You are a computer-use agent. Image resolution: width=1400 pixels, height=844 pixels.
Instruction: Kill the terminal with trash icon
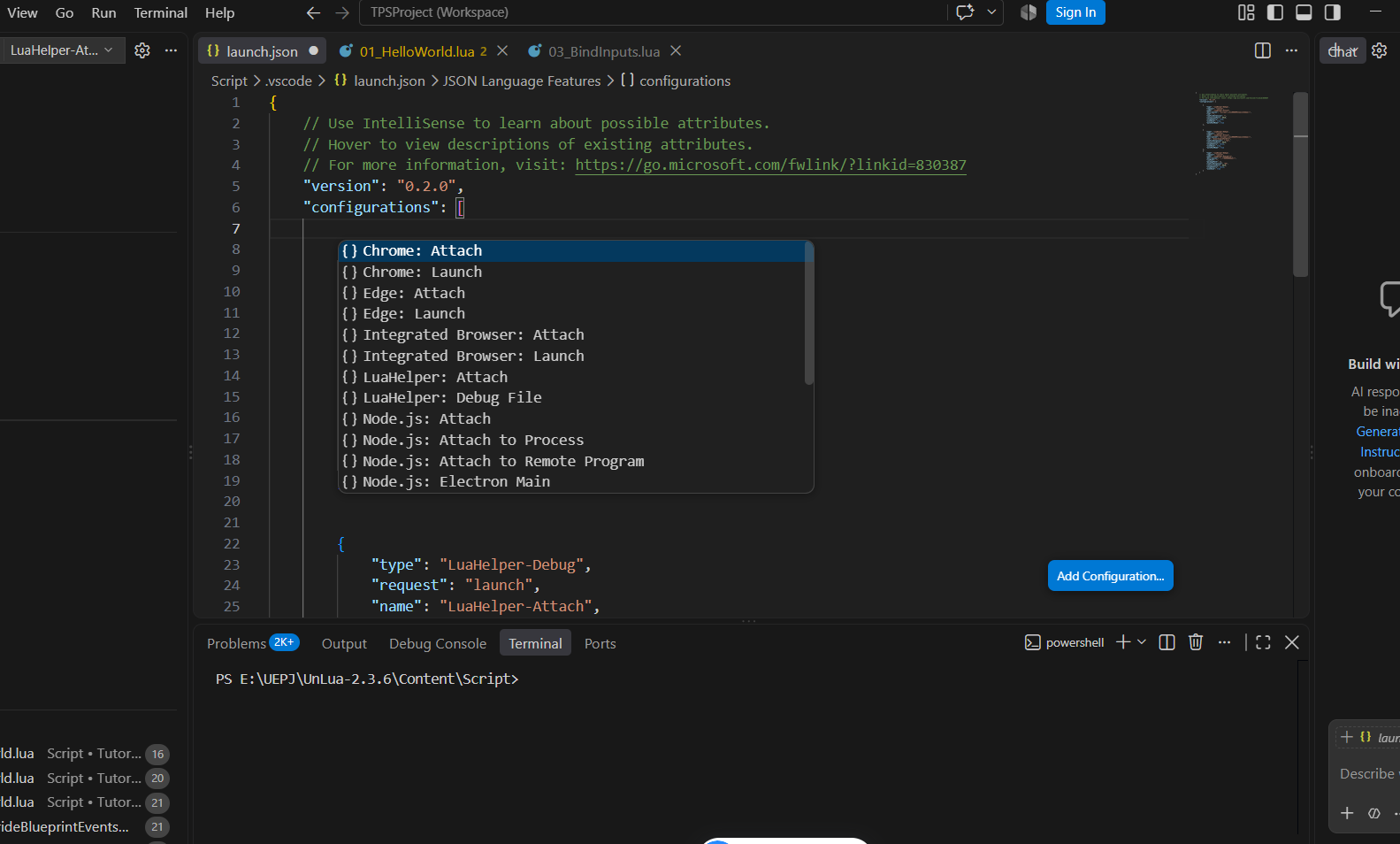pos(1196,642)
